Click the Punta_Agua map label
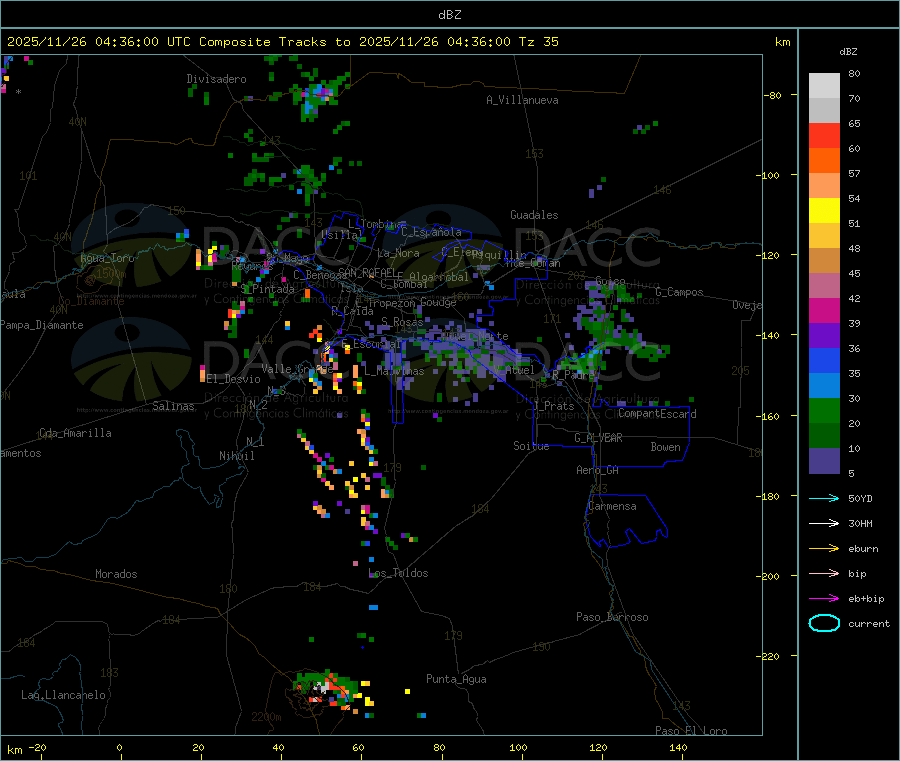This screenshot has height=761, width=900. [456, 679]
